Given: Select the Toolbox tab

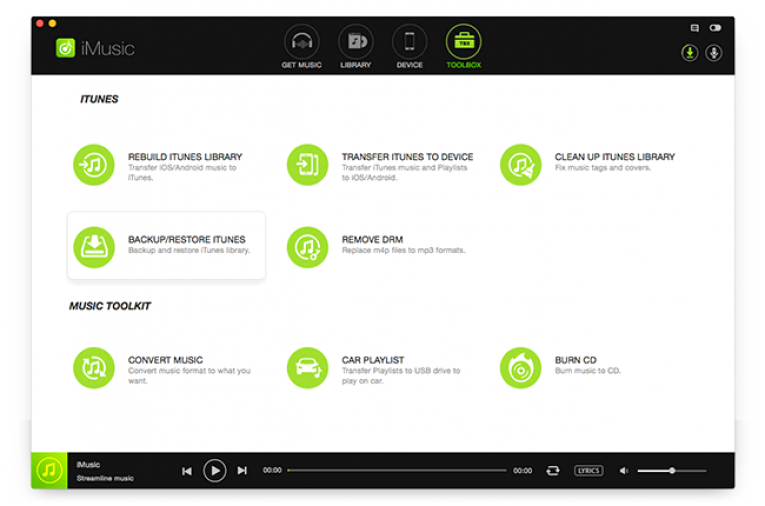Looking at the screenshot, I should coord(463,47).
